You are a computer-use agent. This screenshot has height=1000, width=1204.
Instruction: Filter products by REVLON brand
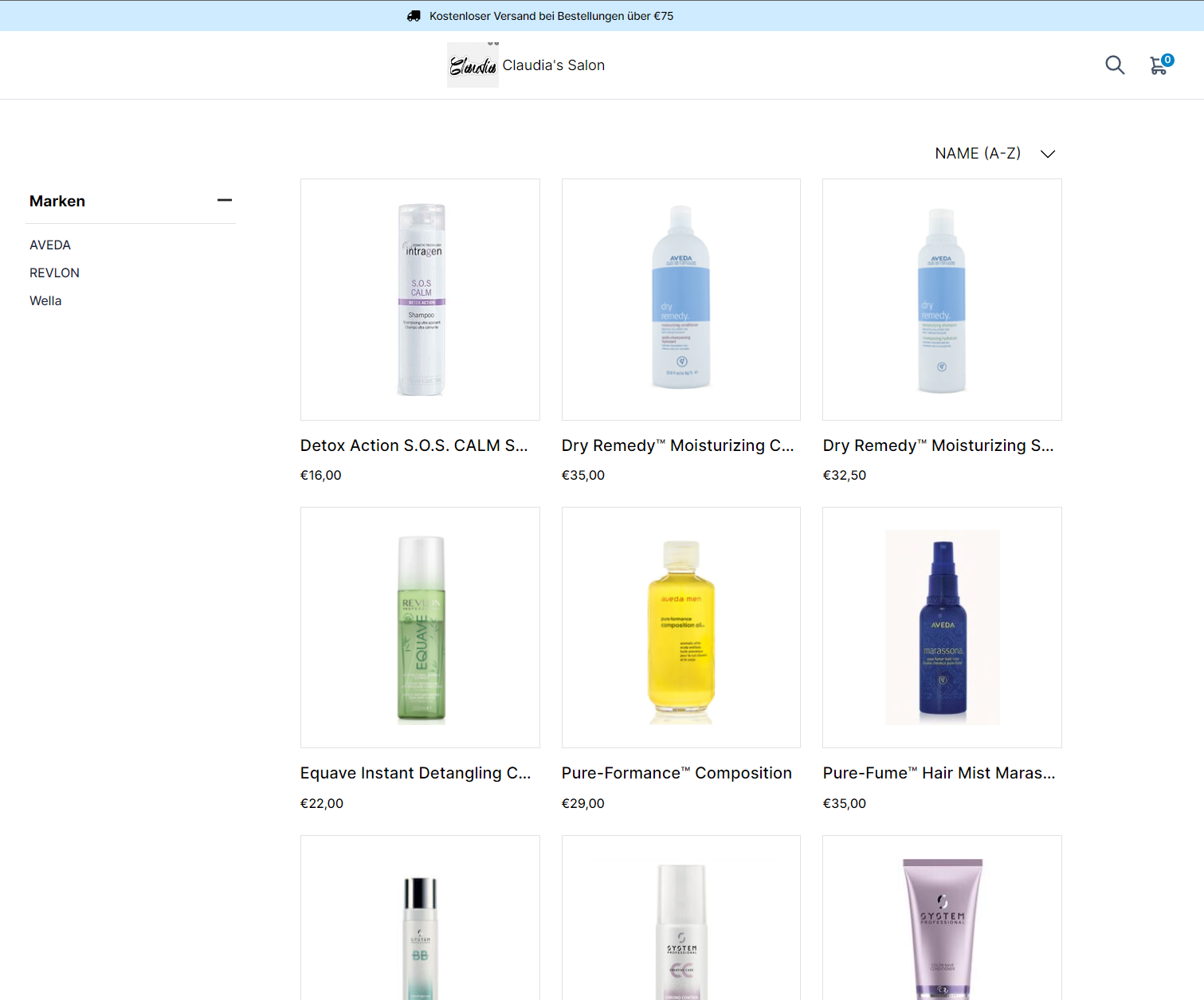54,273
